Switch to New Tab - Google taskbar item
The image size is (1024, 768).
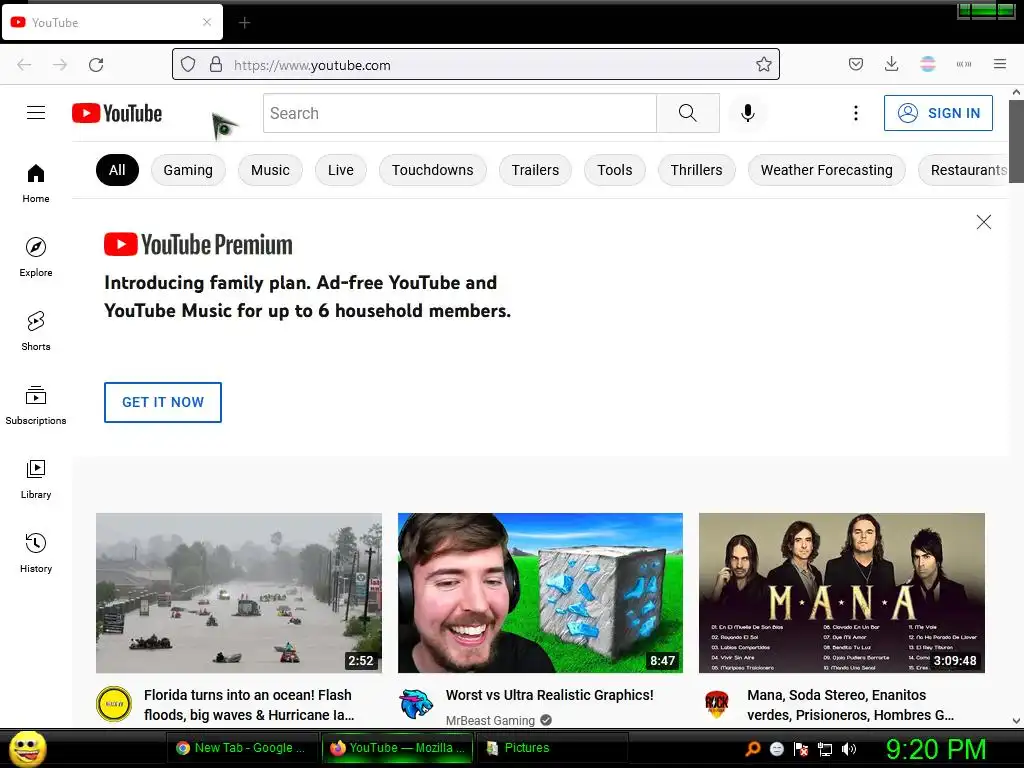(242, 748)
